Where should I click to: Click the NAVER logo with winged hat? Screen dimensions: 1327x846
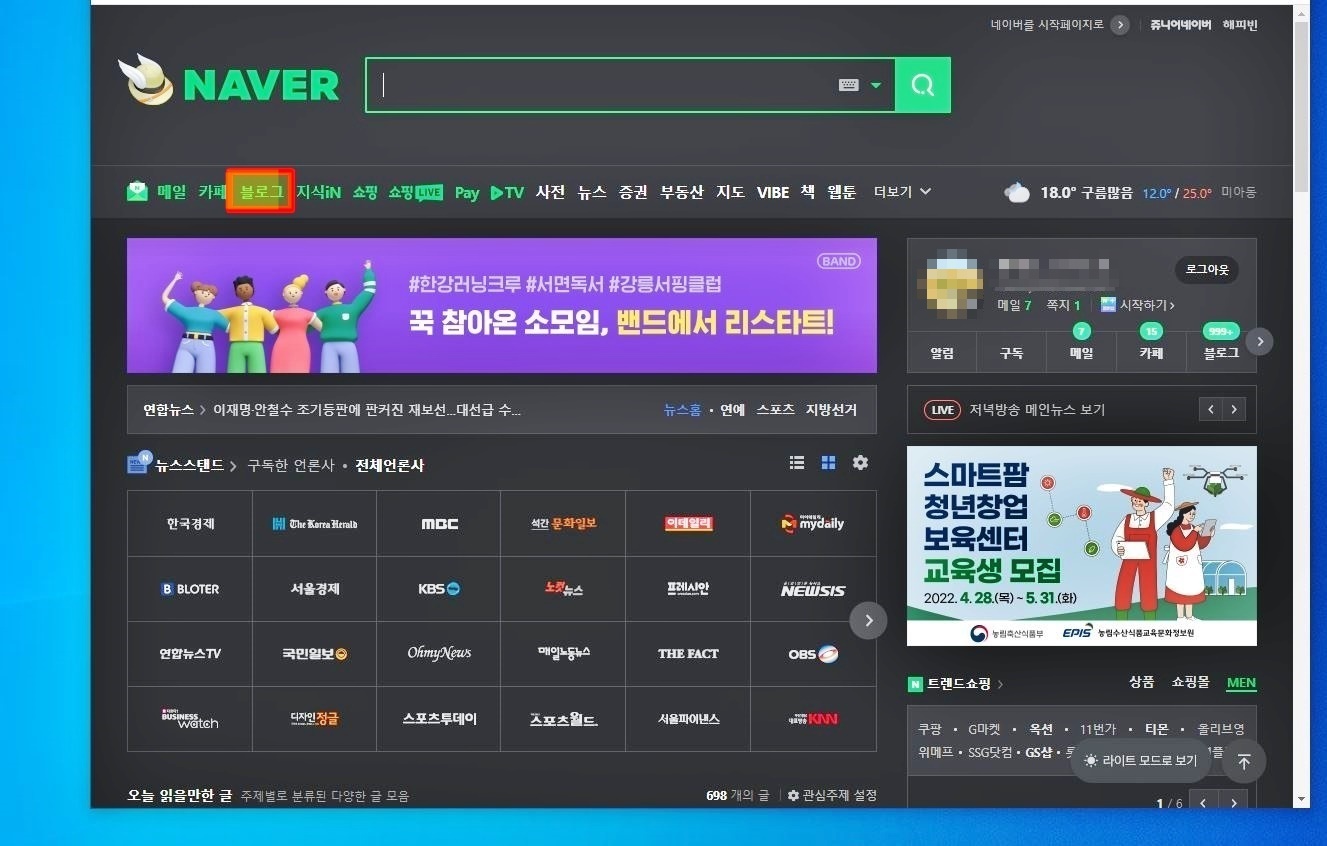(228, 81)
